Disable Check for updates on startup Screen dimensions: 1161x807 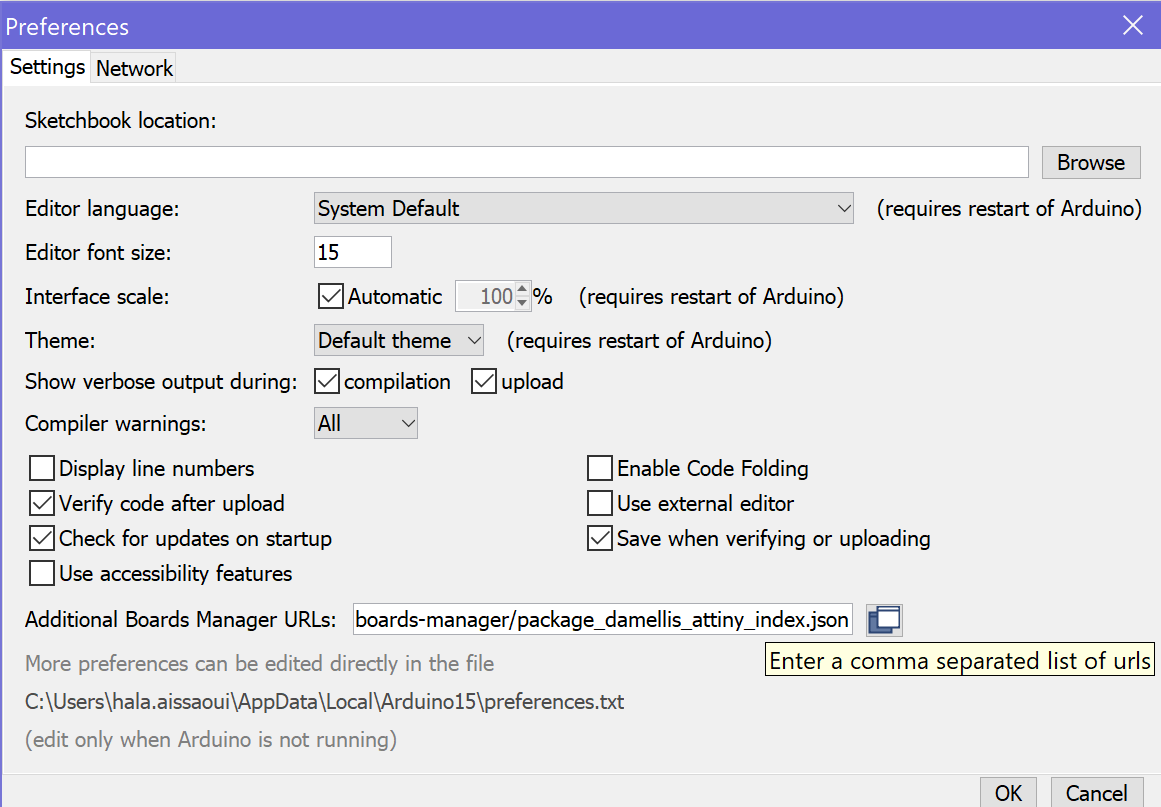click(x=42, y=539)
